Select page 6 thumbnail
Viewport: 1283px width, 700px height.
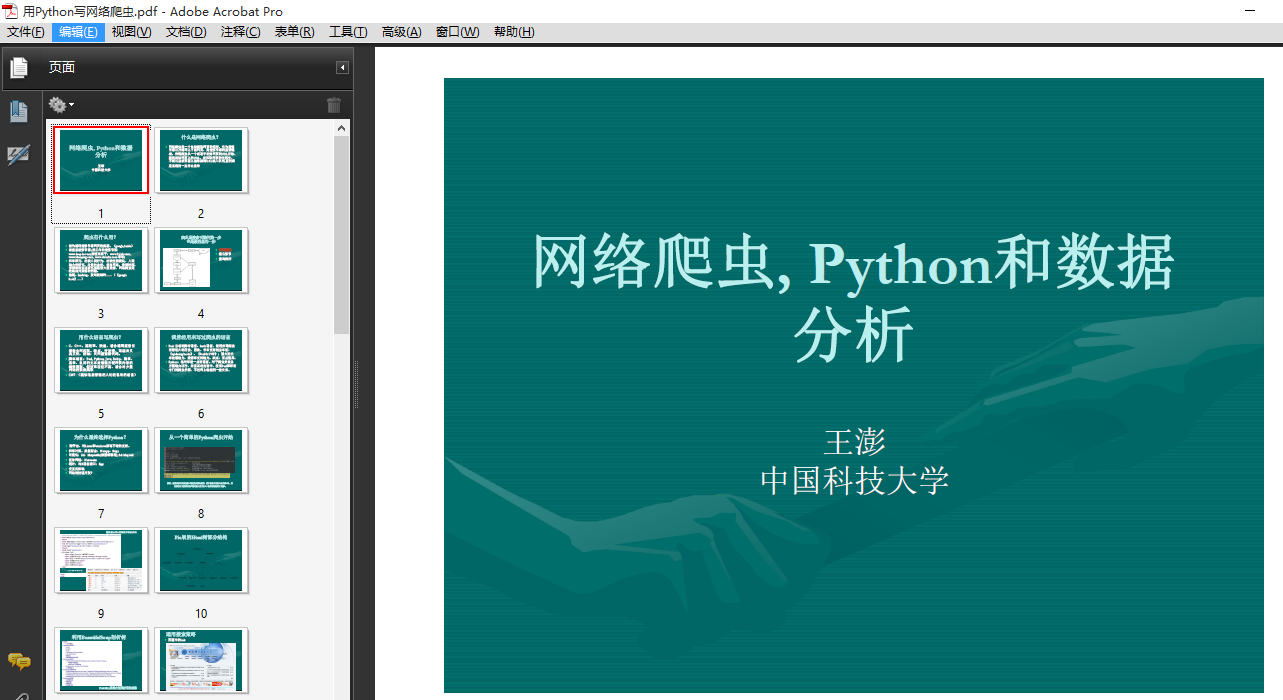[x=201, y=360]
